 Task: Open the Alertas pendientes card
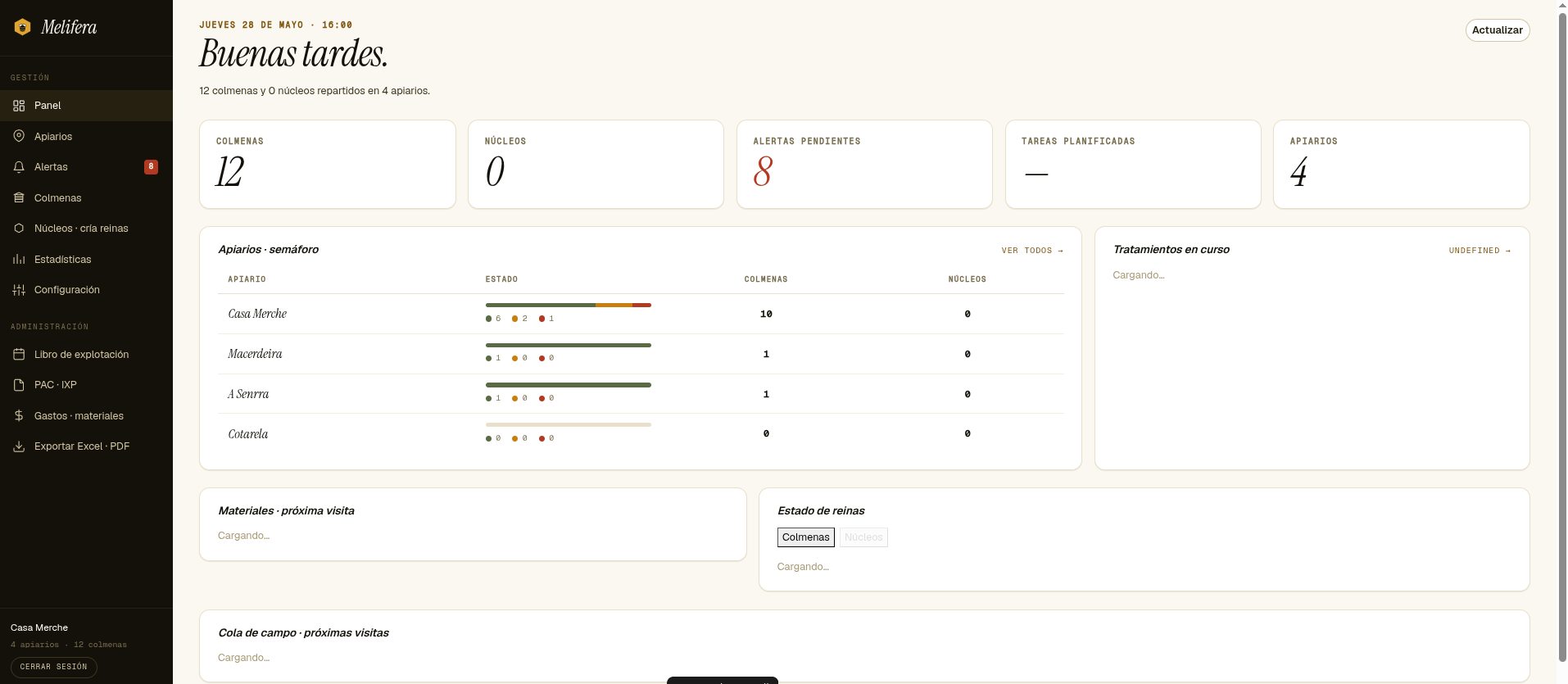[x=864, y=165]
